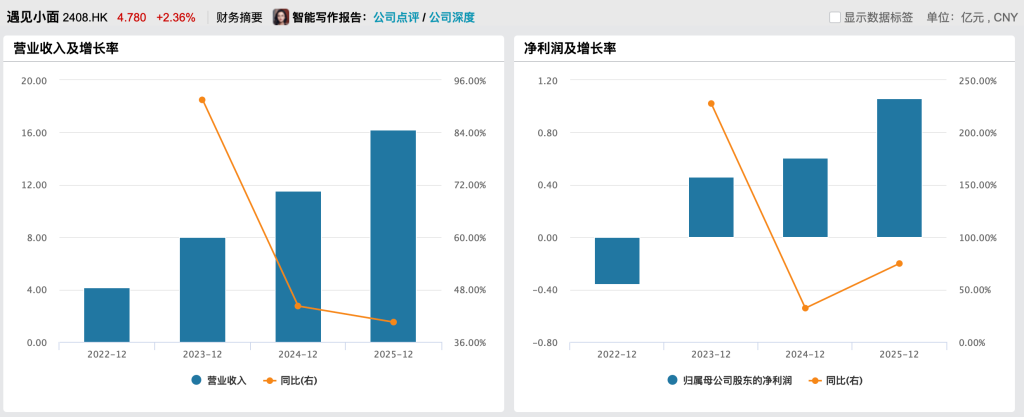1024x417 pixels.
Task: Click the 2022-12 revenue bar
Action: [x=106, y=315]
